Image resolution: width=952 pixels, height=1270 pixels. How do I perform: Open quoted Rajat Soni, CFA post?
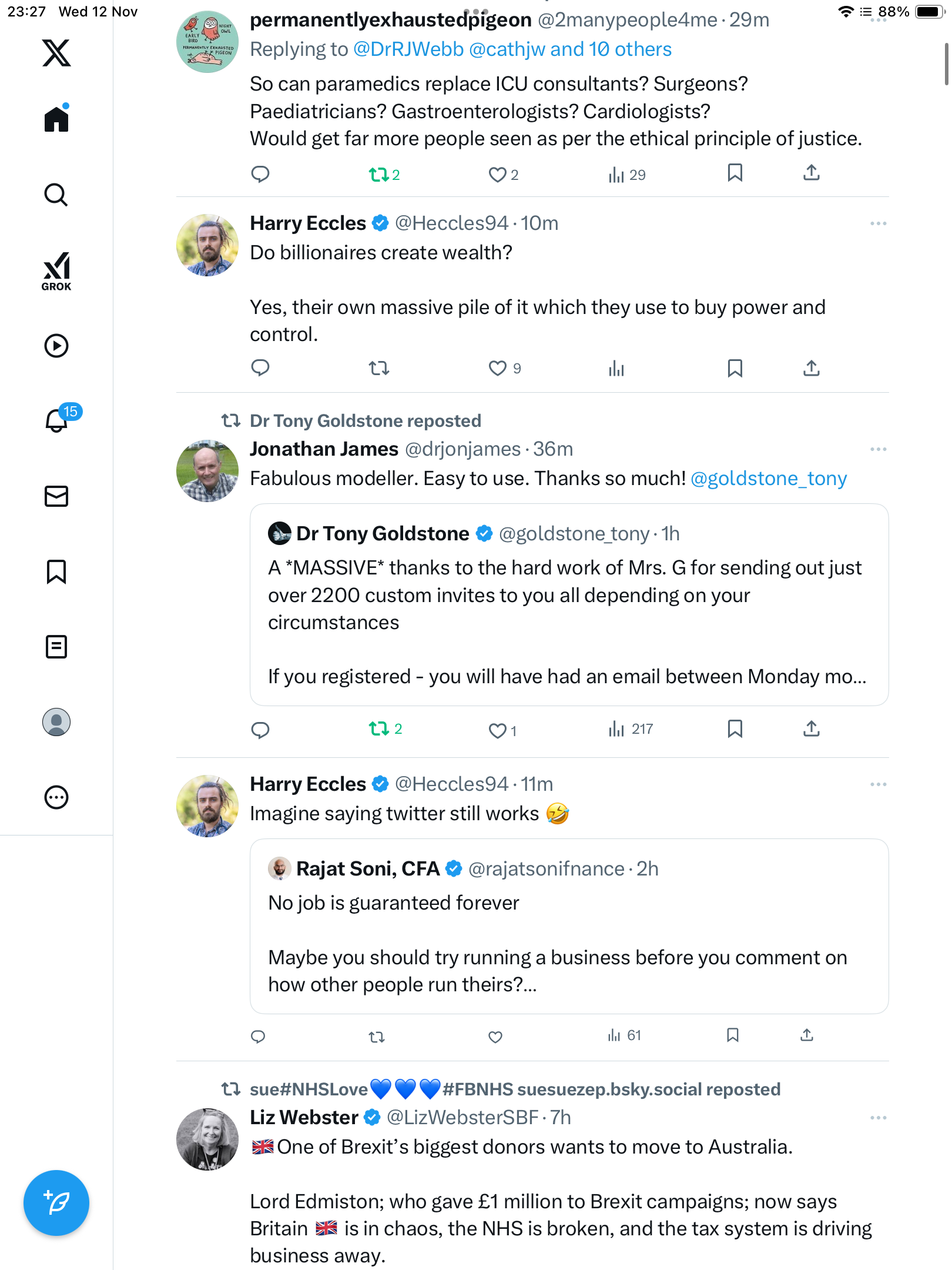click(x=569, y=926)
